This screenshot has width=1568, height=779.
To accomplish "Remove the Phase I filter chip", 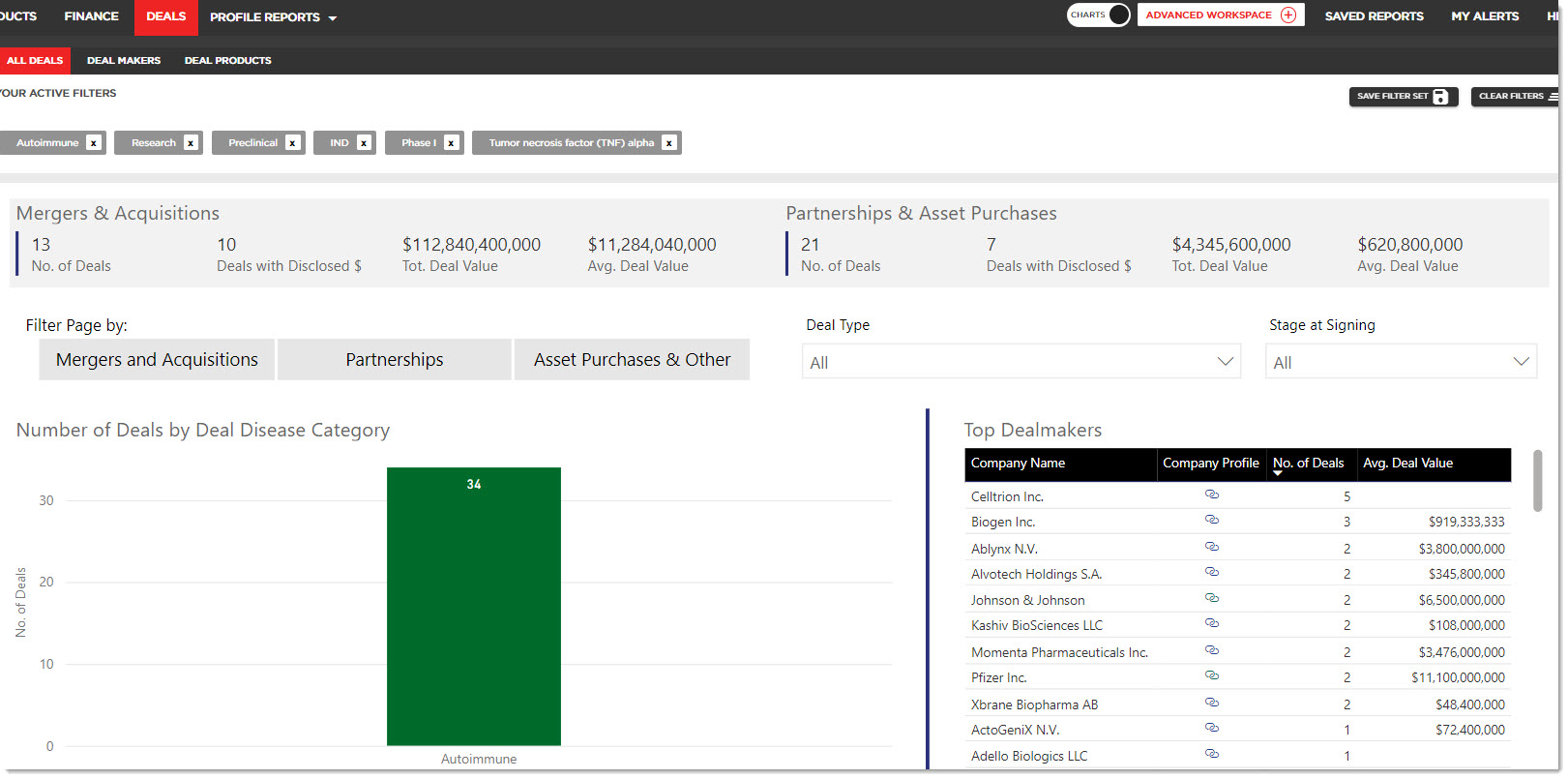I will tap(451, 143).
